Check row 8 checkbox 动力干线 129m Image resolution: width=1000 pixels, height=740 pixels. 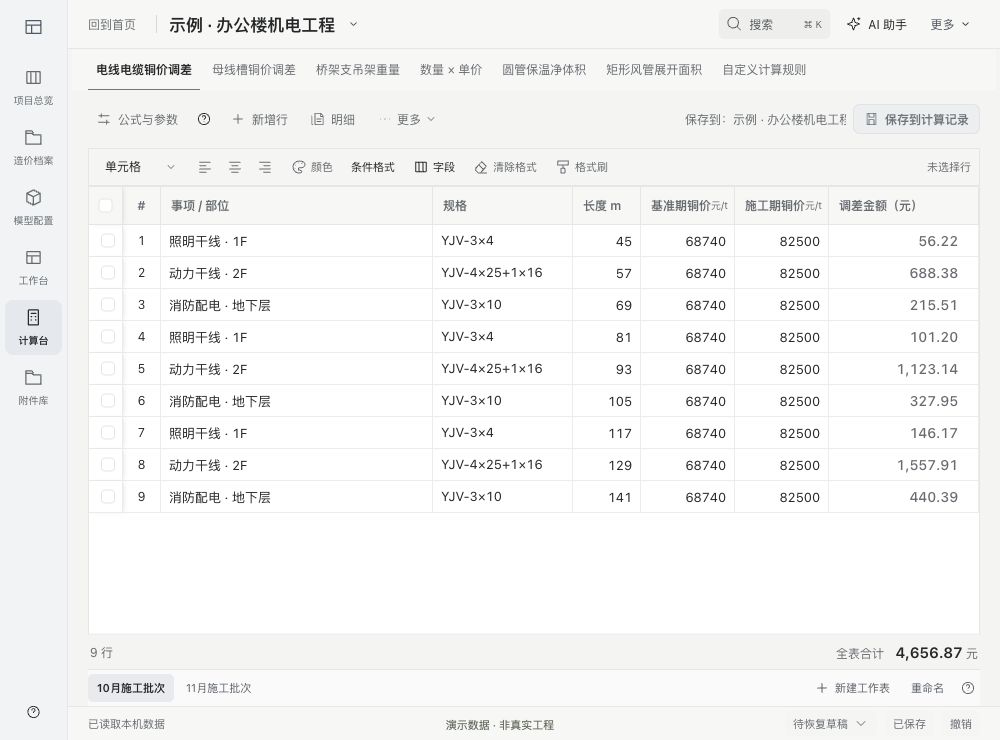(x=108, y=464)
